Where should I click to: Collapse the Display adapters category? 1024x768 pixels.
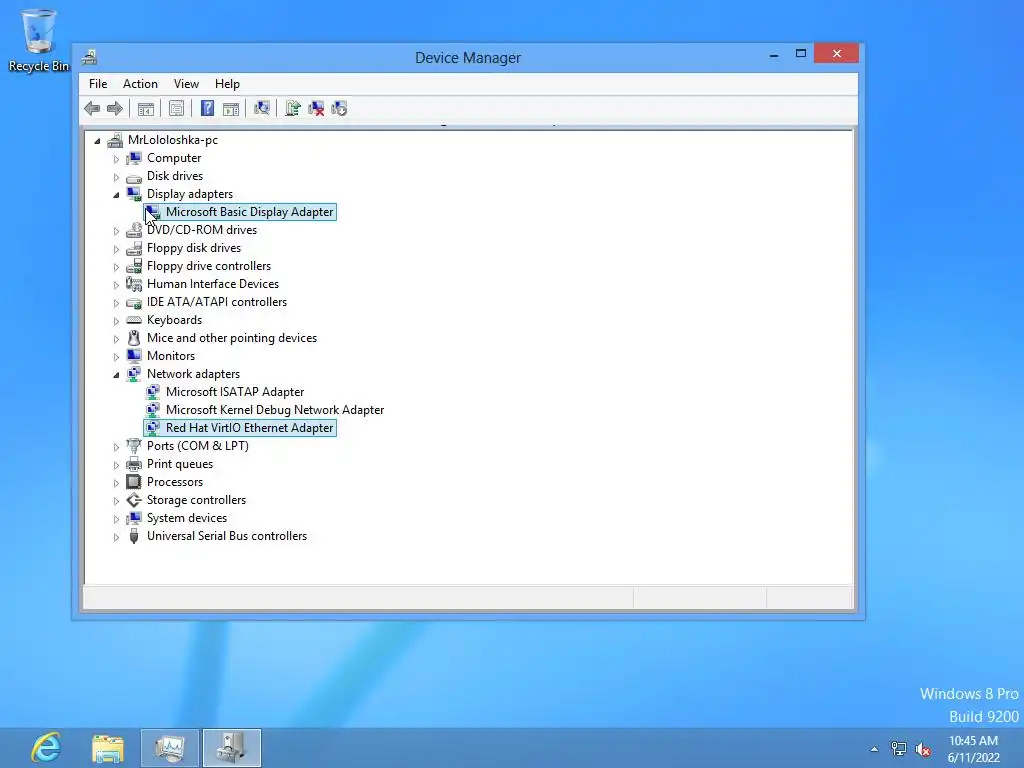tap(116, 195)
